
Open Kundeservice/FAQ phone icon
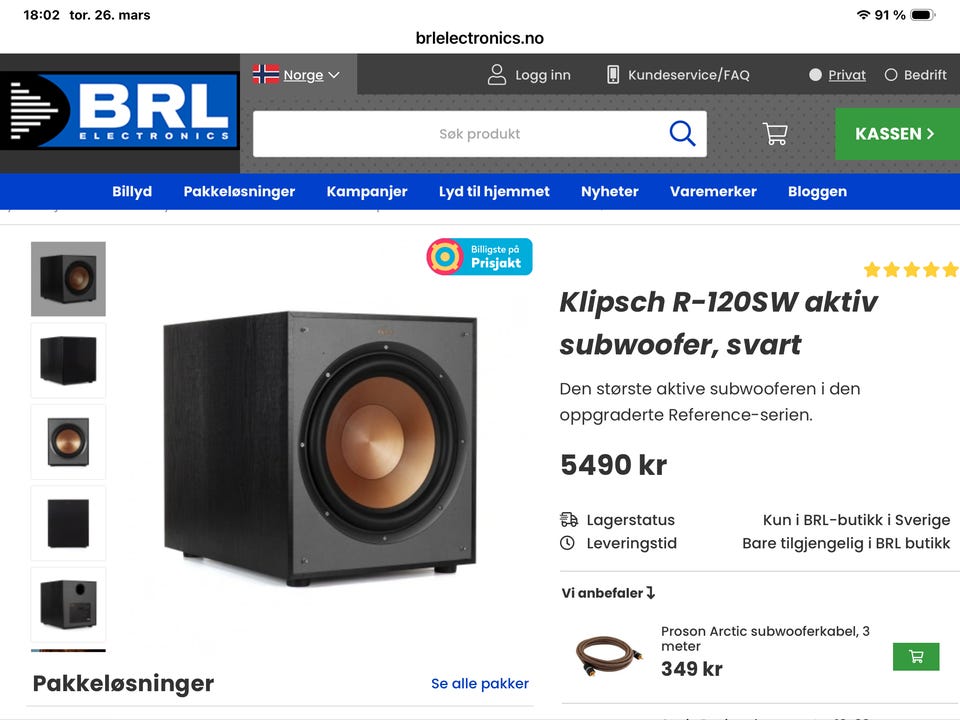pos(612,75)
